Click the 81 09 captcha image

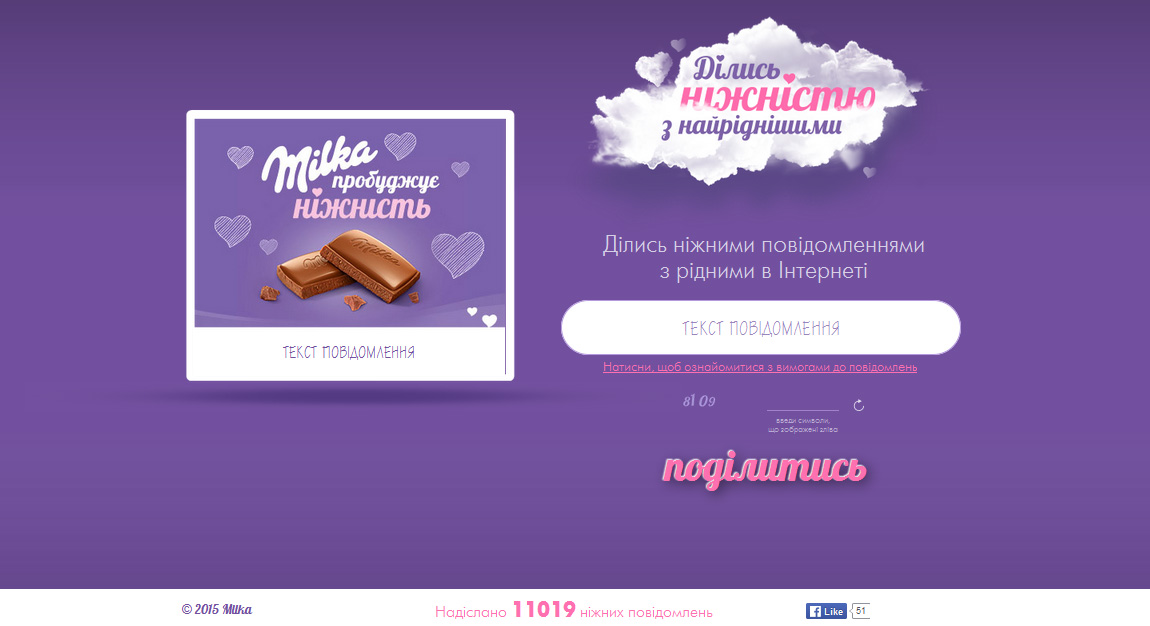699,401
